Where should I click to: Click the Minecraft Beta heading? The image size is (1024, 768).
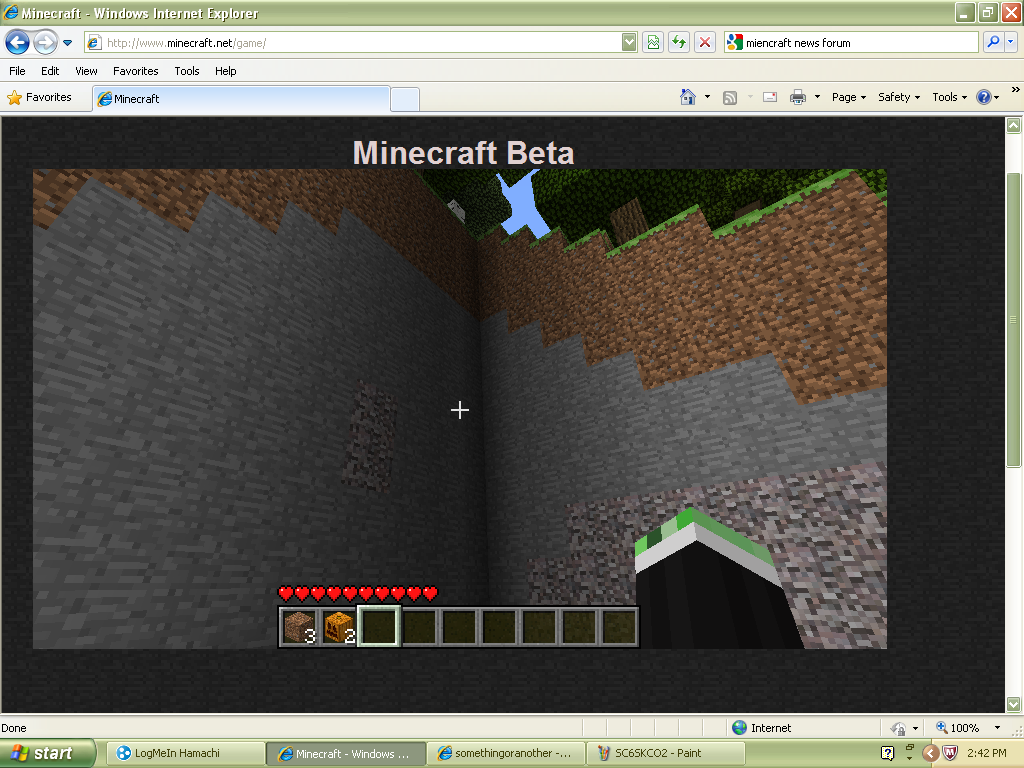click(x=463, y=153)
